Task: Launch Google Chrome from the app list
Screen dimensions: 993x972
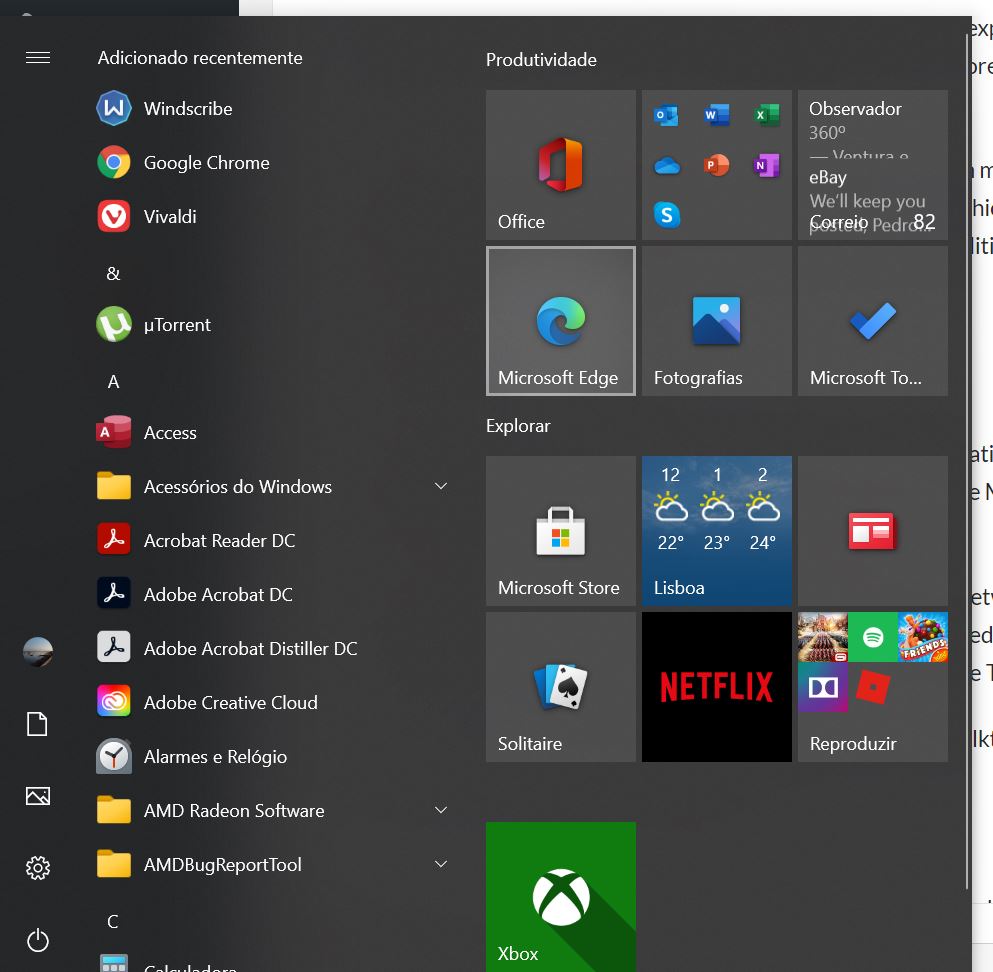Action: pyautogui.click(x=114, y=162)
